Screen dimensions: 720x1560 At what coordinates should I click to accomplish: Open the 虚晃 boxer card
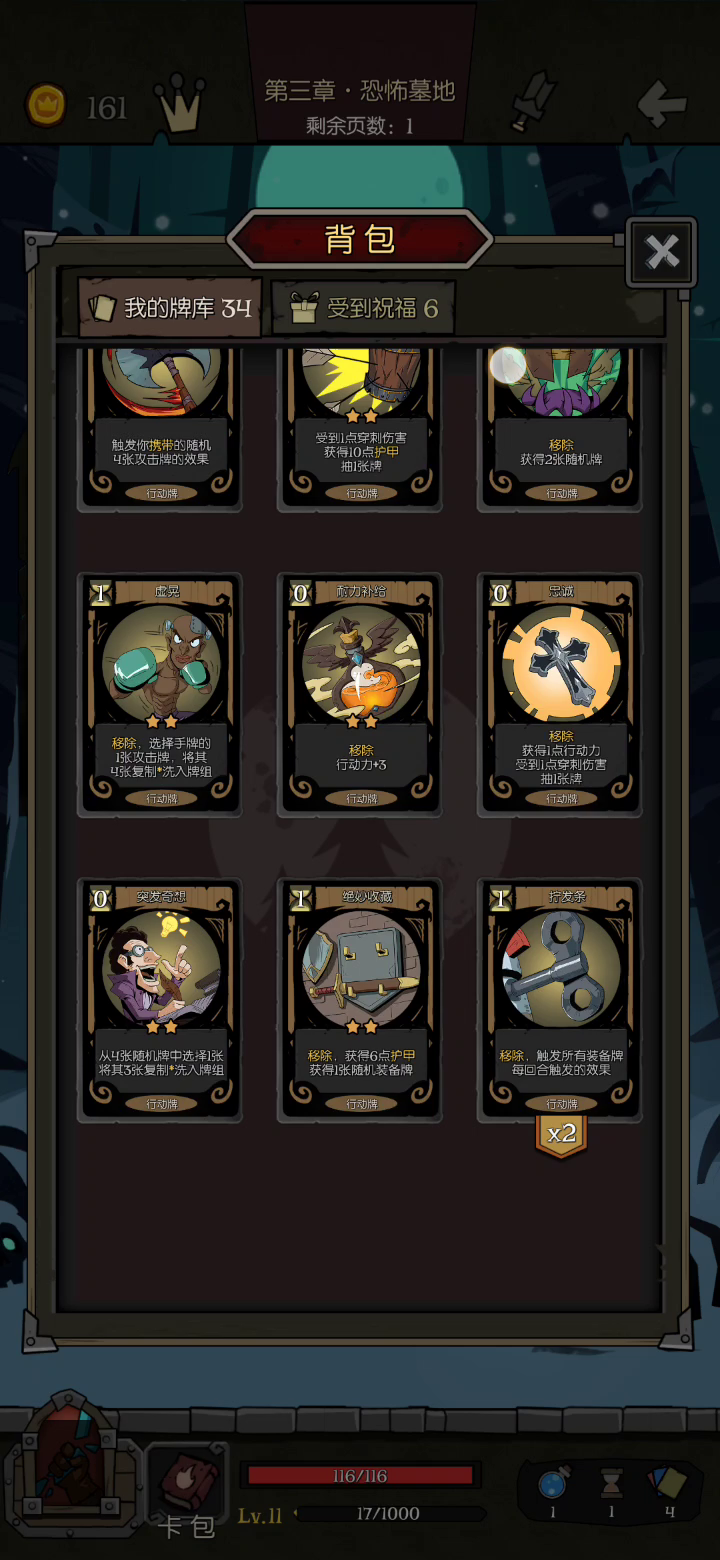(x=160, y=695)
